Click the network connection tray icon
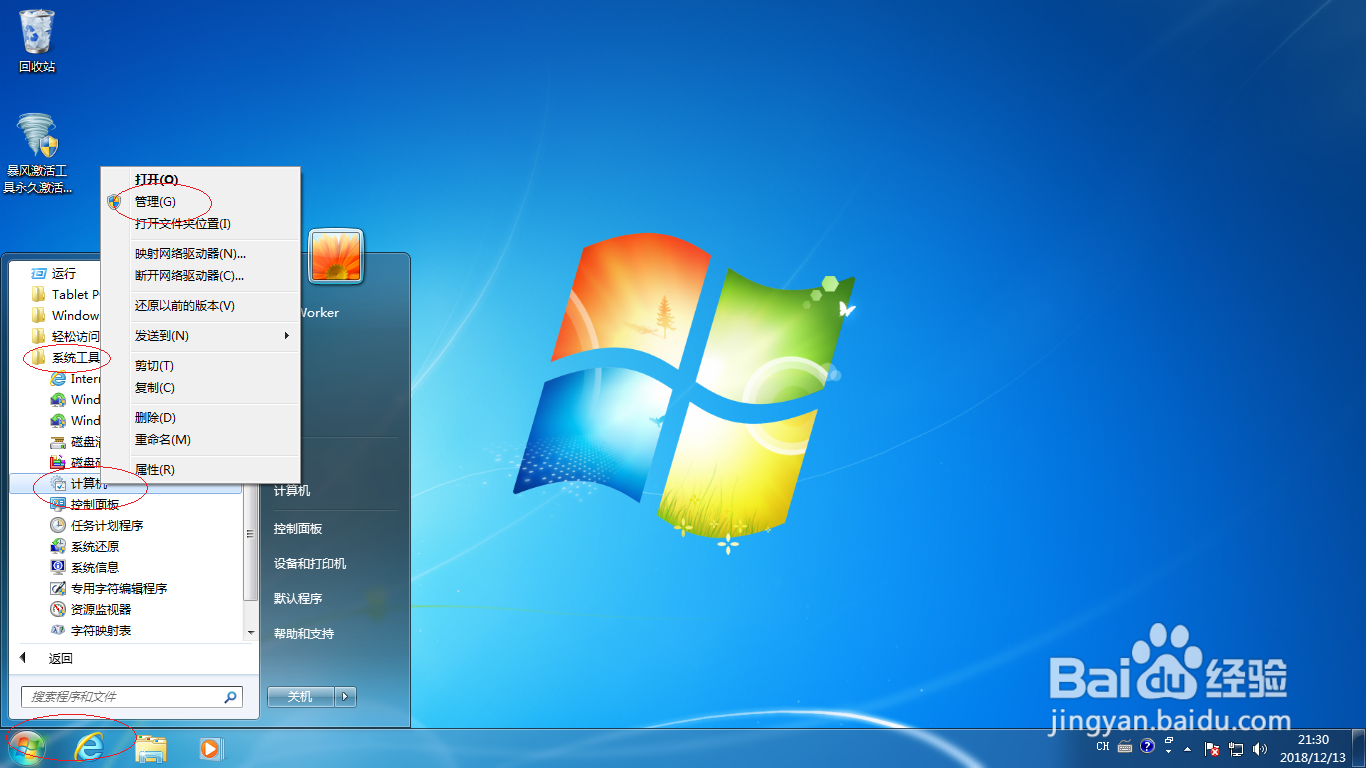The height and width of the screenshot is (768, 1366). pyautogui.click(x=1236, y=748)
